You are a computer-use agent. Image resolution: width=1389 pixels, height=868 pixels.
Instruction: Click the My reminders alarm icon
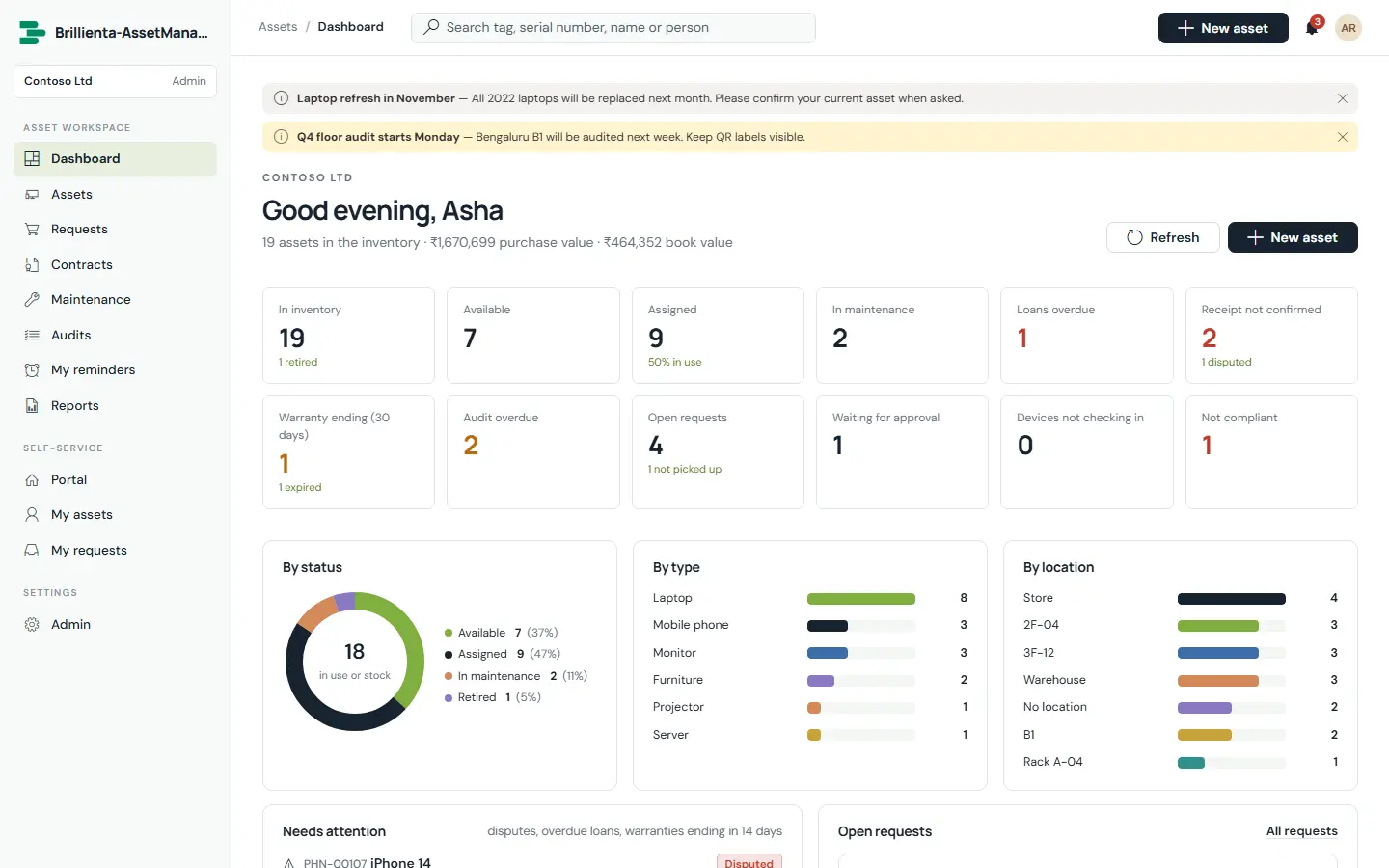32,370
